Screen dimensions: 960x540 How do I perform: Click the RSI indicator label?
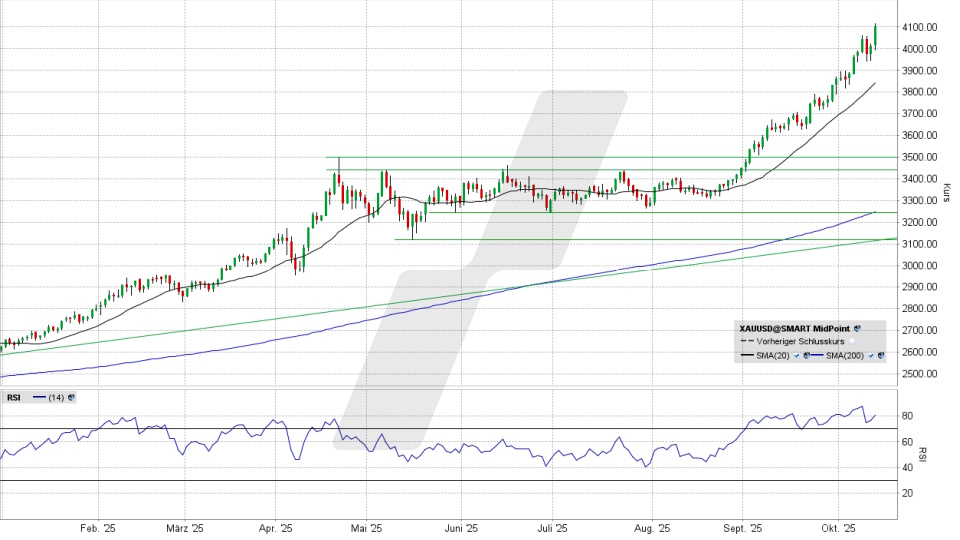coord(14,397)
